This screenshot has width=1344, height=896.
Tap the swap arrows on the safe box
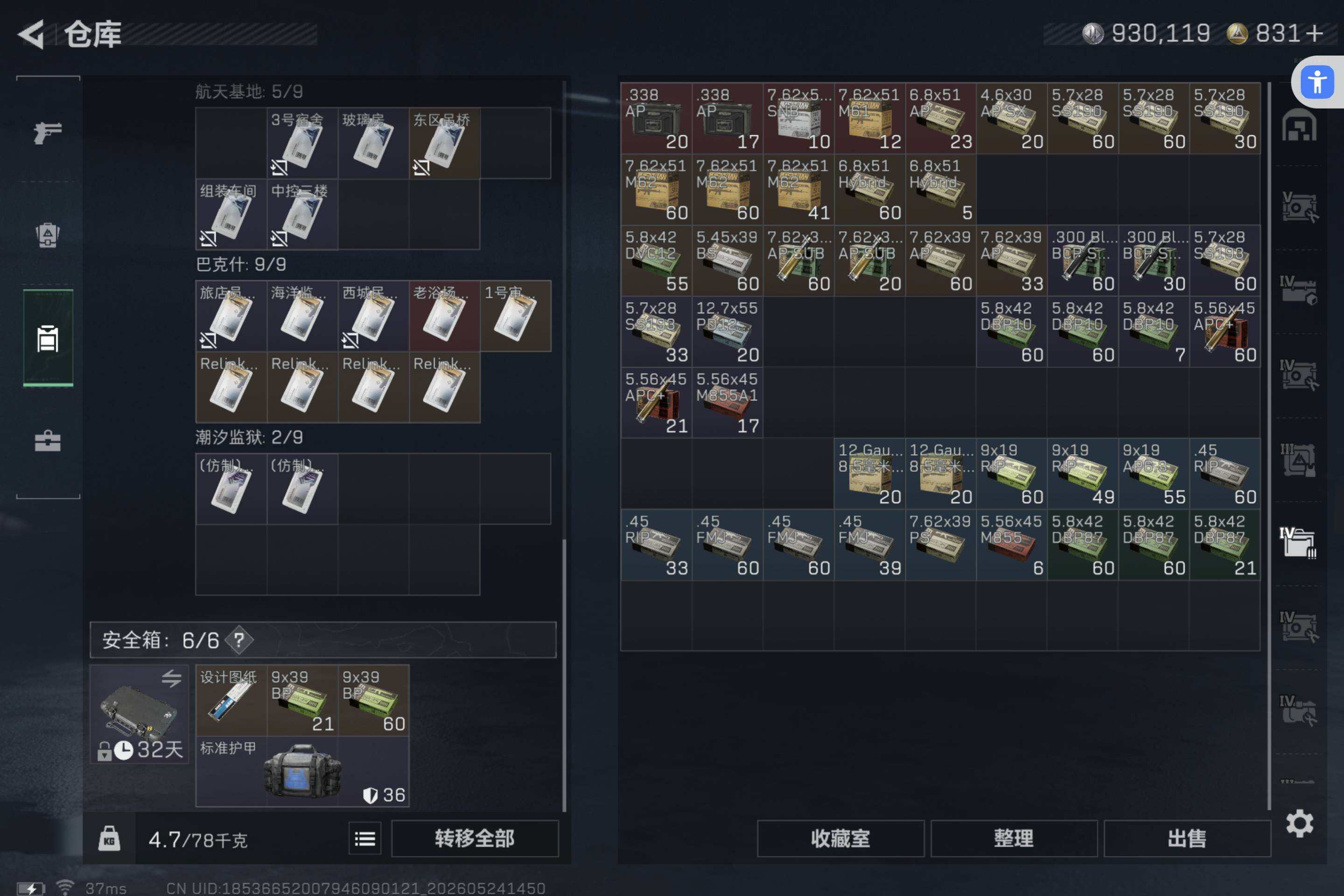click(171, 678)
